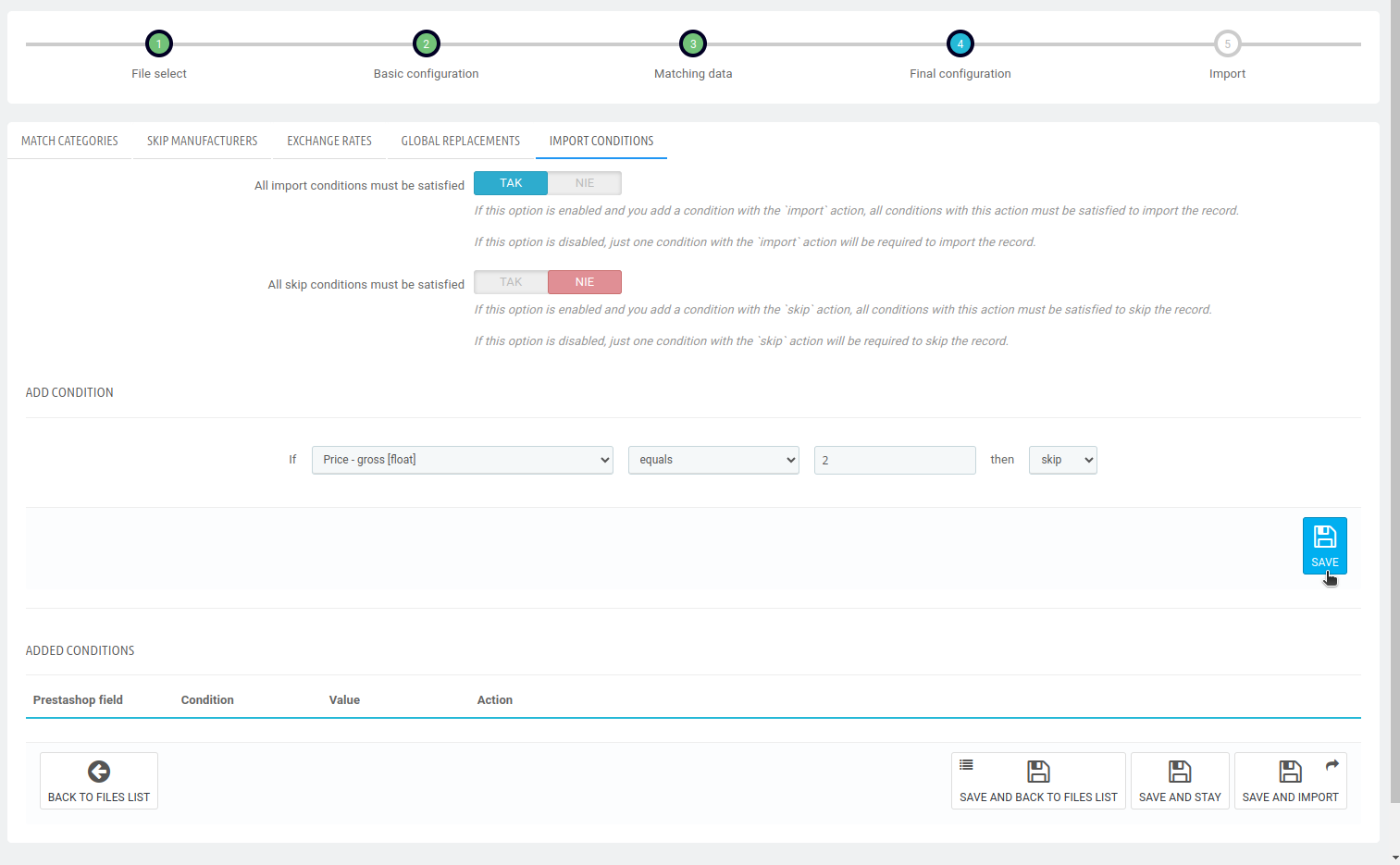
Task: Open the Skip Manufacturers tab
Action: (203, 141)
